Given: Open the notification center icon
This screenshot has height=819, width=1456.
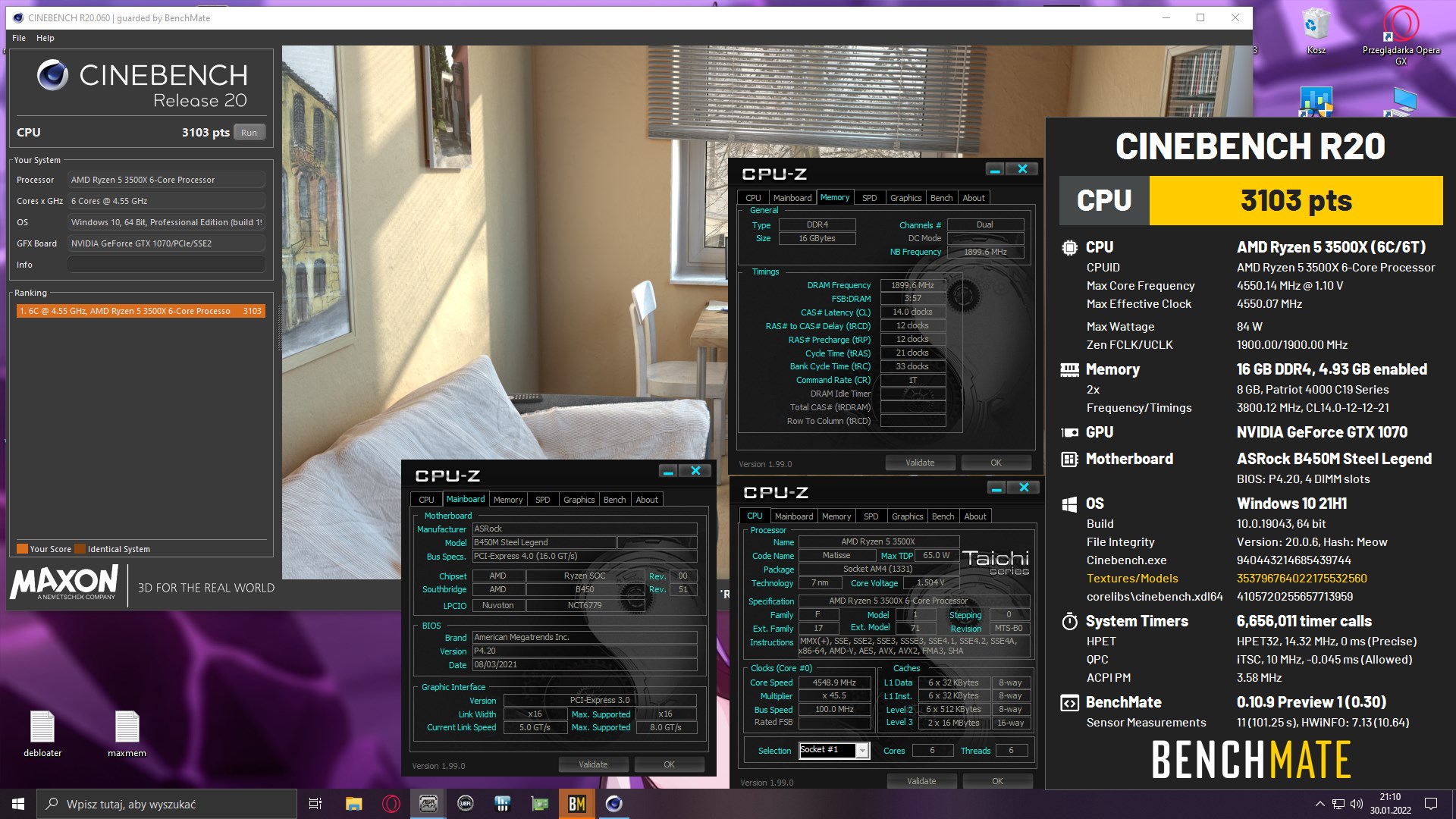Looking at the screenshot, I should pos(1431,804).
